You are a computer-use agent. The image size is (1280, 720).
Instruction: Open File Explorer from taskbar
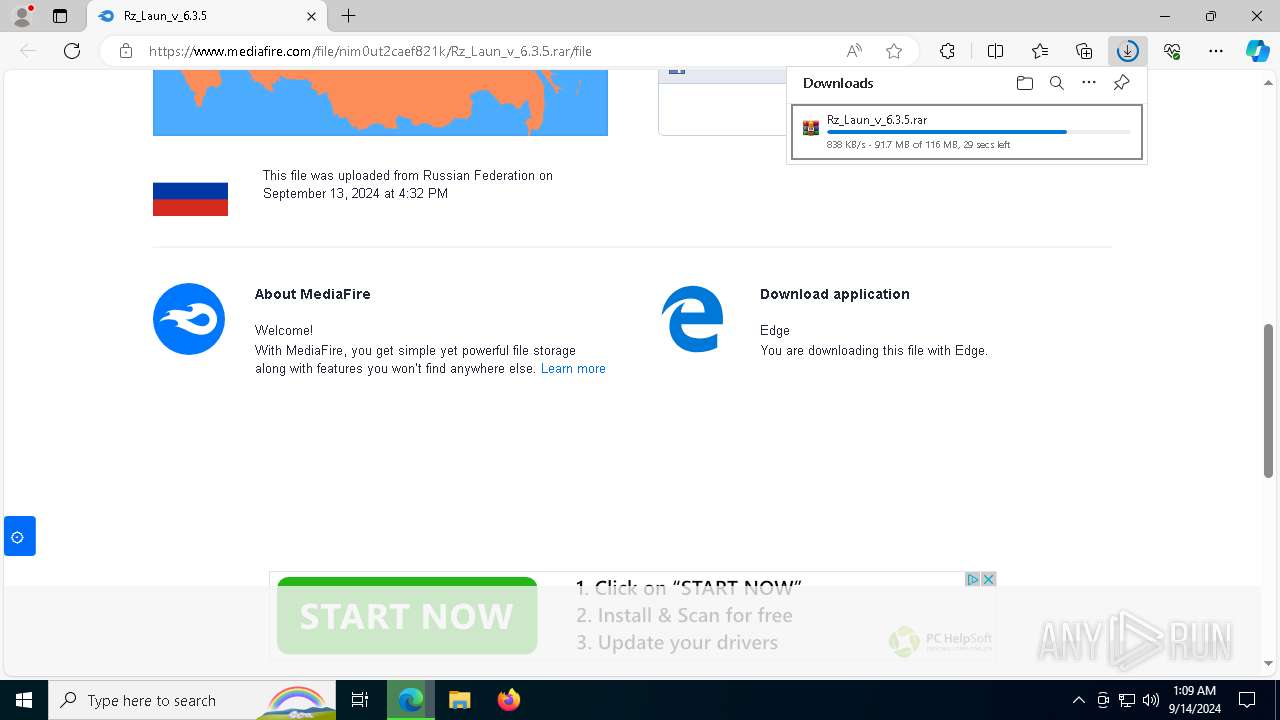click(x=459, y=700)
